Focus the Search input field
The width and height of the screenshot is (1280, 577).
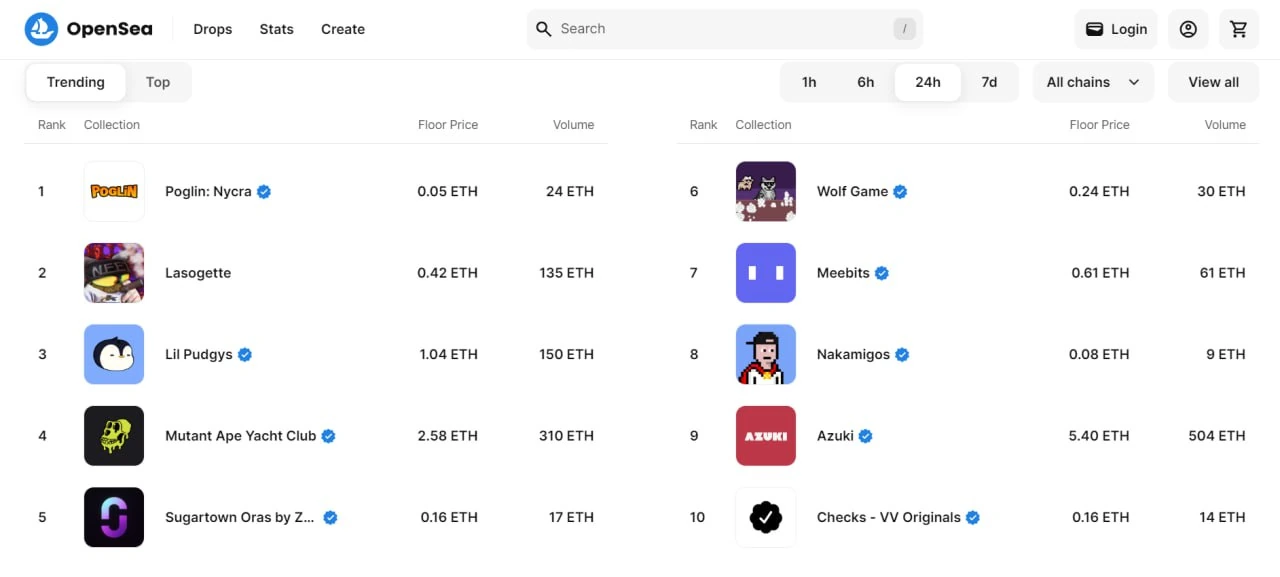point(724,29)
